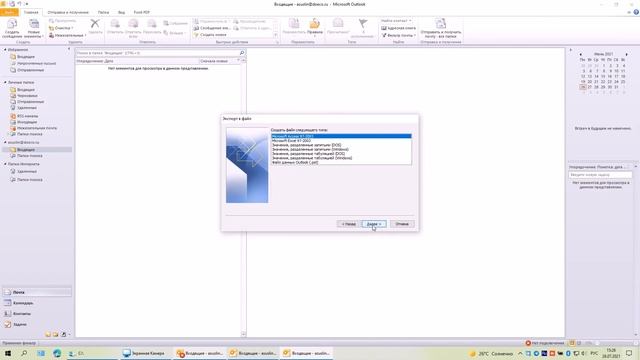Open Непрочитанные письма in Избранное
This screenshot has width=640, height=360.
pyautogui.click(x=36, y=64)
